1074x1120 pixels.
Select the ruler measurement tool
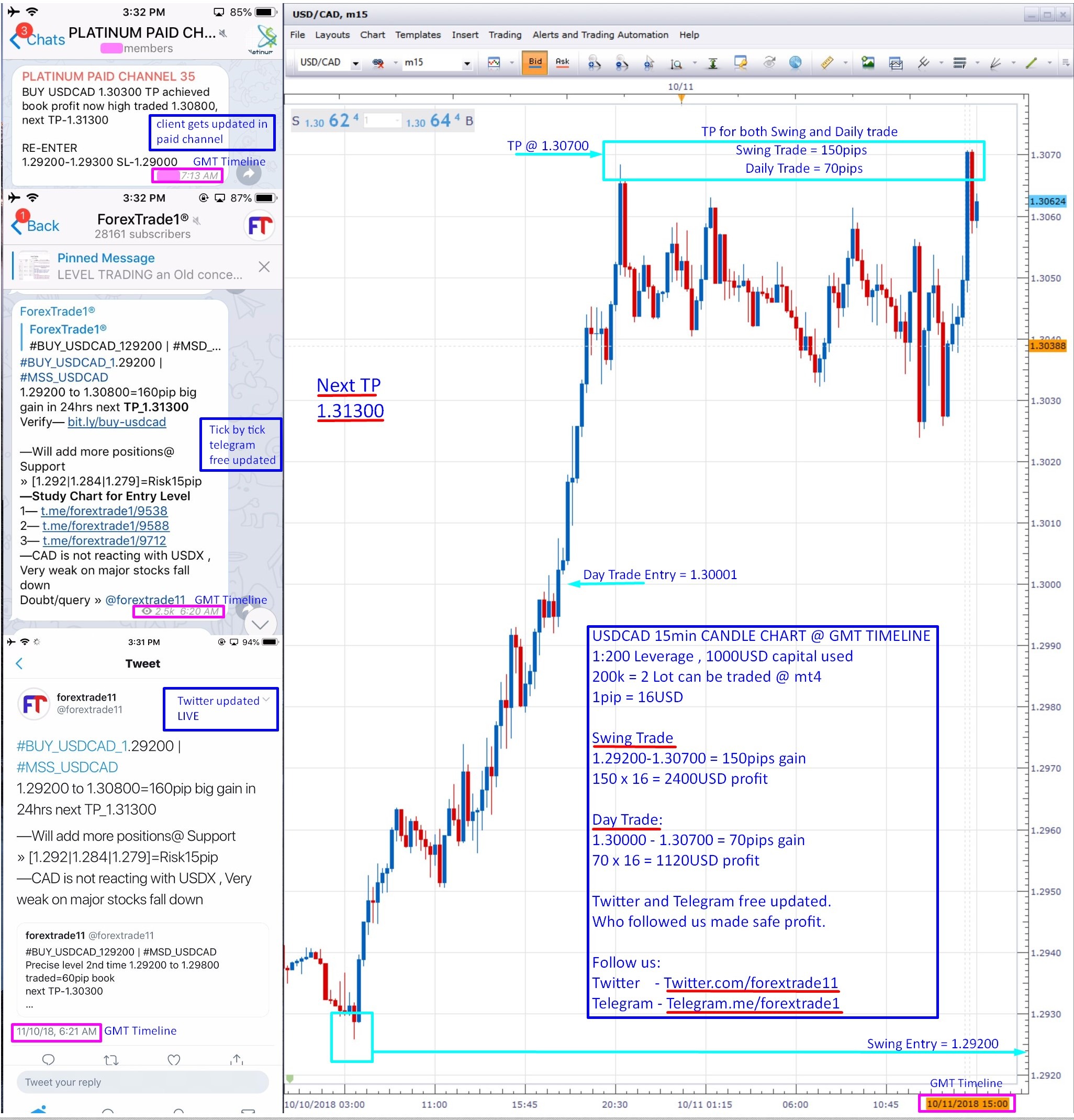pyautogui.click(x=826, y=62)
